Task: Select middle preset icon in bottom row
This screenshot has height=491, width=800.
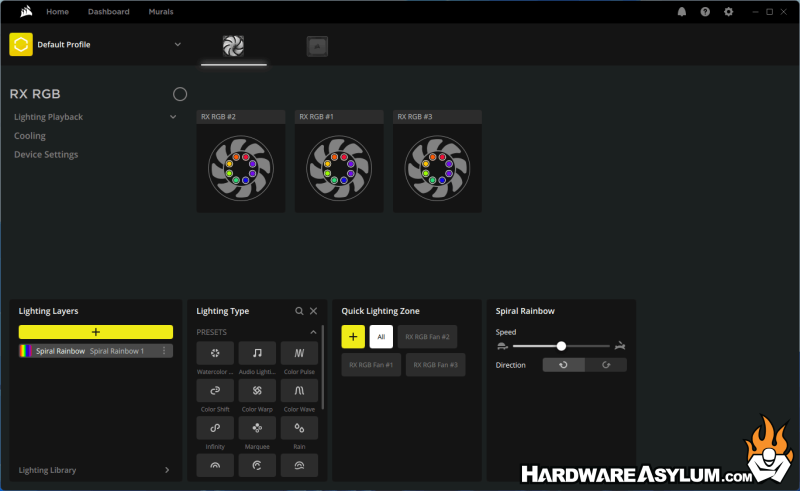Action: click(257, 465)
